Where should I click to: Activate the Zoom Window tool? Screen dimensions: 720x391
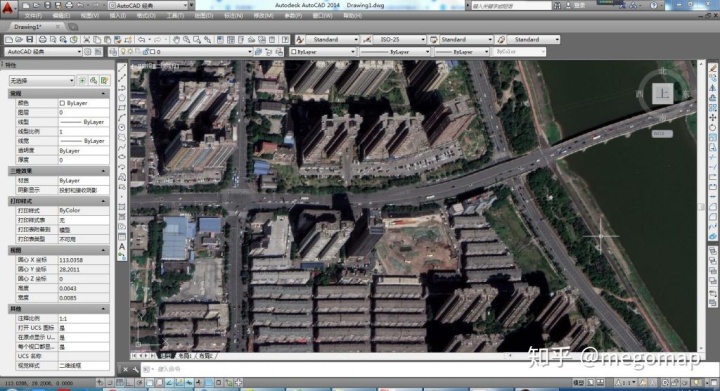click(197, 40)
